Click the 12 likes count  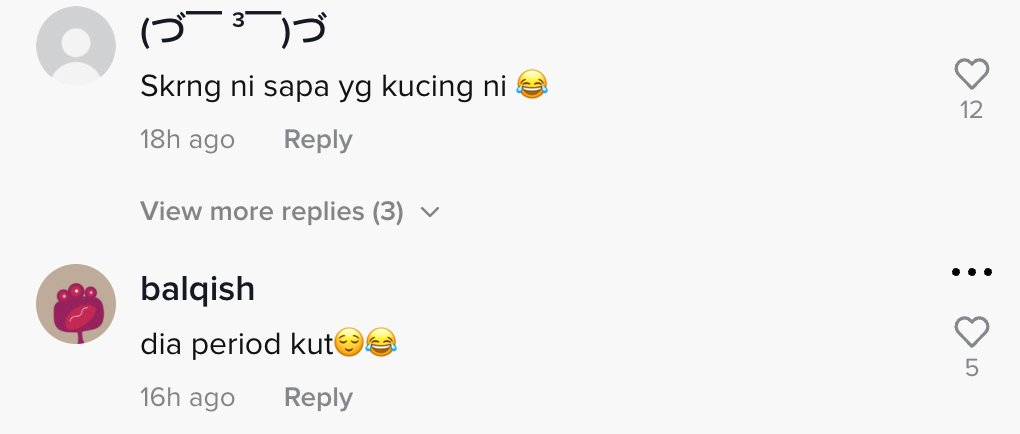(971, 110)
